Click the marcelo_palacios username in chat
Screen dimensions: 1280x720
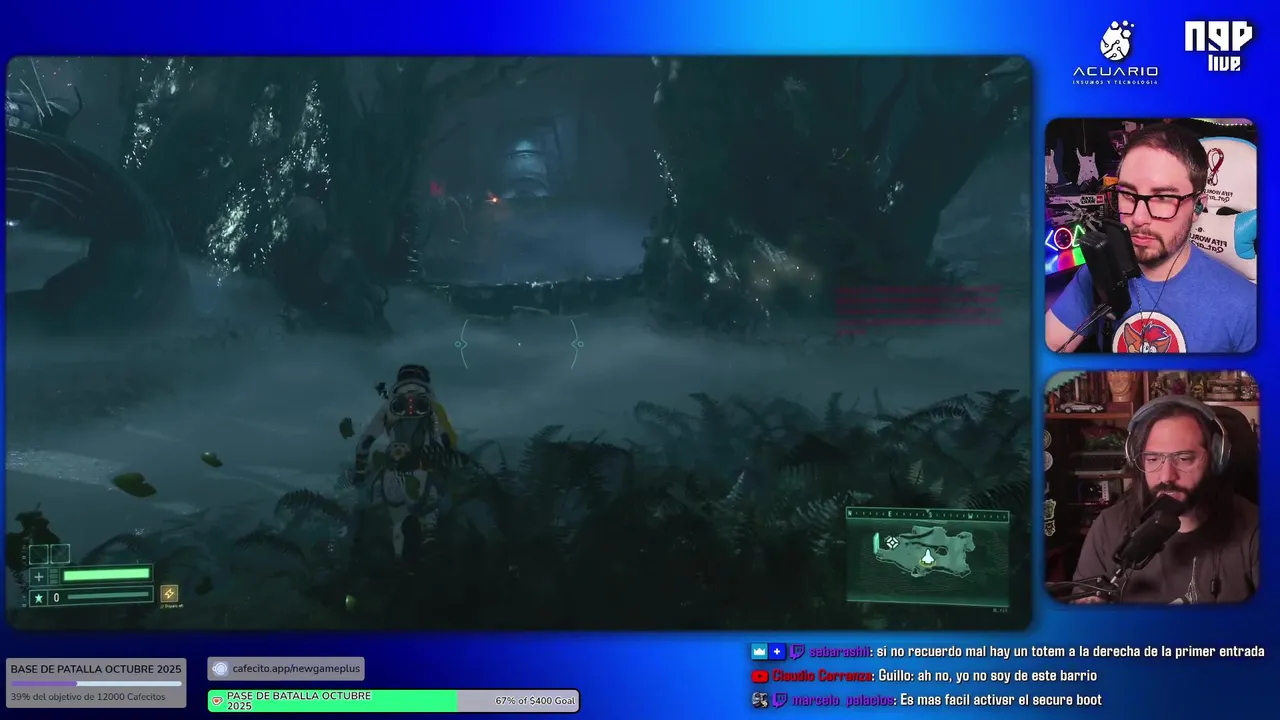coord(843,700)
